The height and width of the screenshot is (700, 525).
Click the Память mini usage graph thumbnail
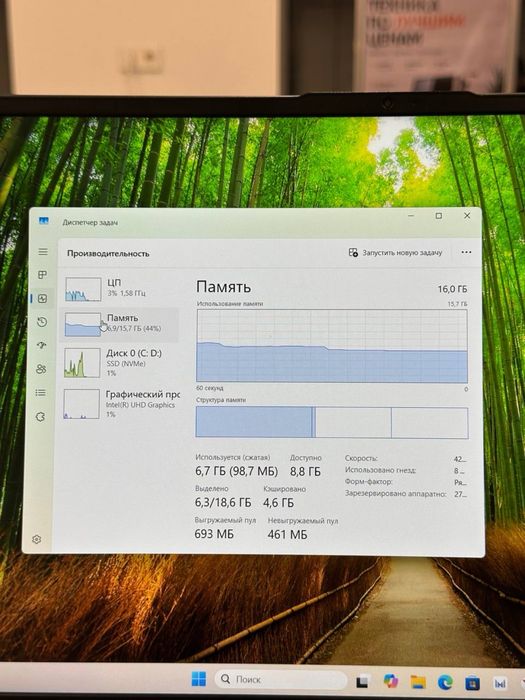point(83,325)
